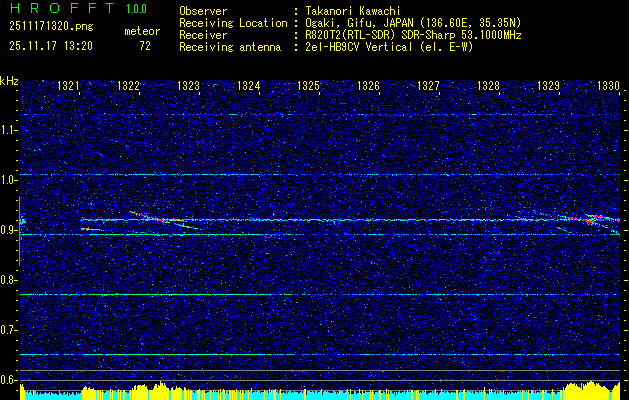The height and width of the screenshot is (400, 629).
Task: Select the observer name Takanori Kawachi
Action: [353, 11]
